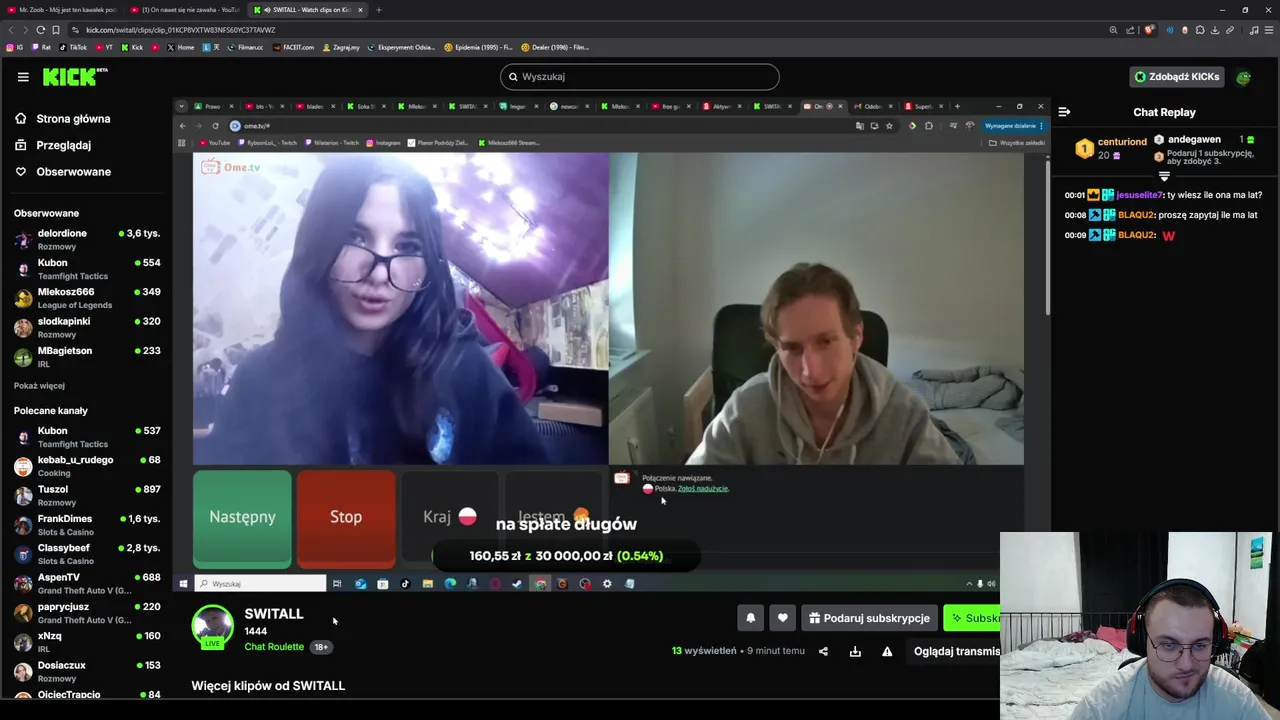Open recommended channel Tuszol
Screen dimensions: 1280x720
coord(87,495)
